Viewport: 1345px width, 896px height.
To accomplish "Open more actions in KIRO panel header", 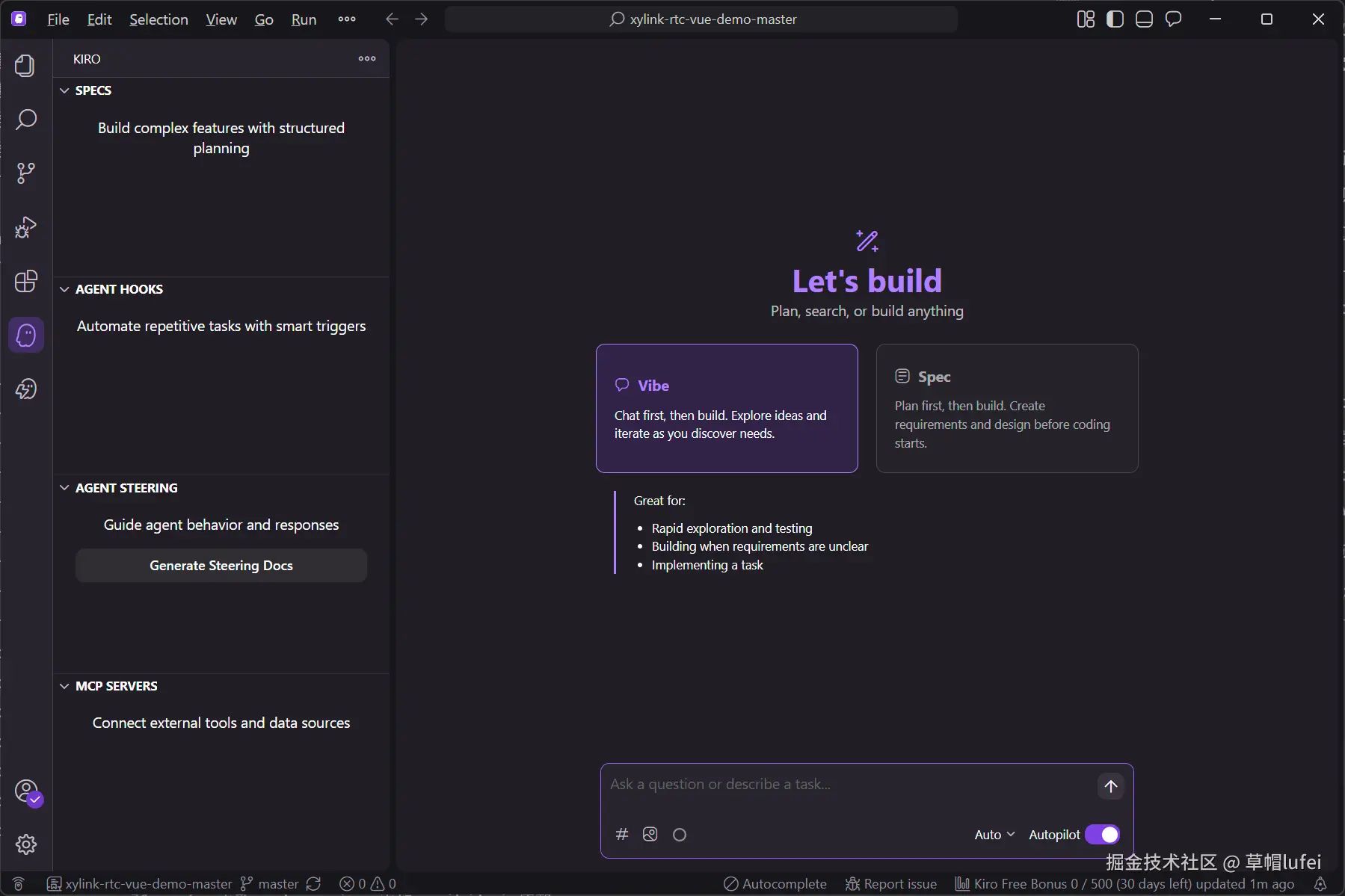I will 367,58.
